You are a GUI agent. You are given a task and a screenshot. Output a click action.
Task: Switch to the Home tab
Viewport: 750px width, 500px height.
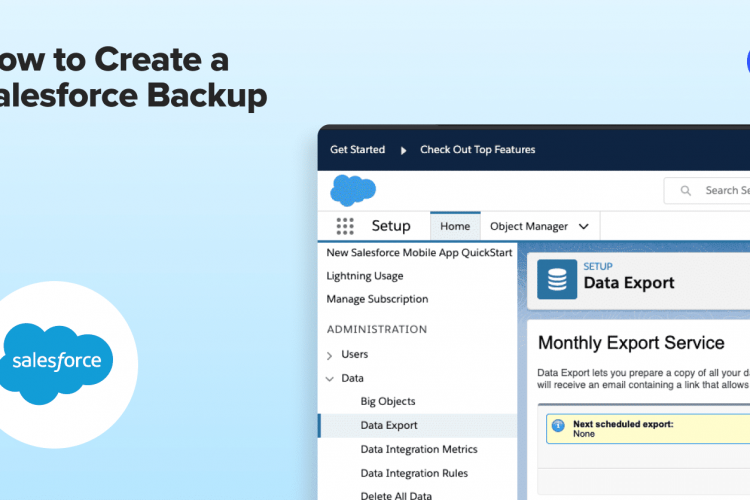(x=455, y=226)
